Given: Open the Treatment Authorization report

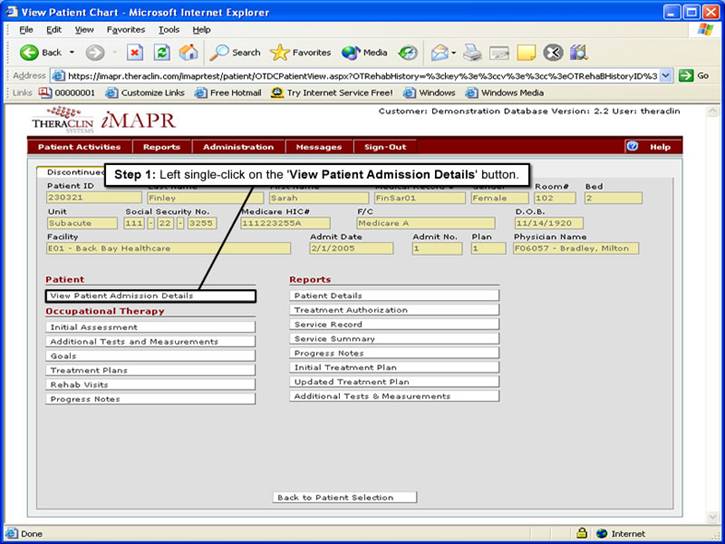Looking at the screenshot, I should (x=394, y=310).
